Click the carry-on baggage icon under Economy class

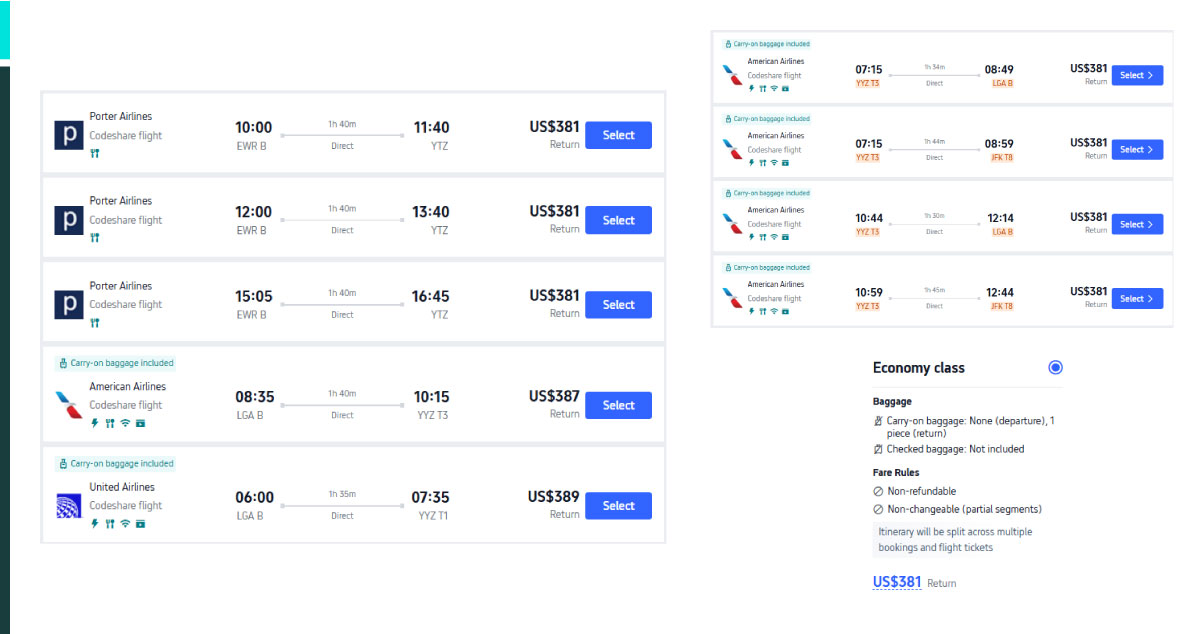click(x=878, y=421)
